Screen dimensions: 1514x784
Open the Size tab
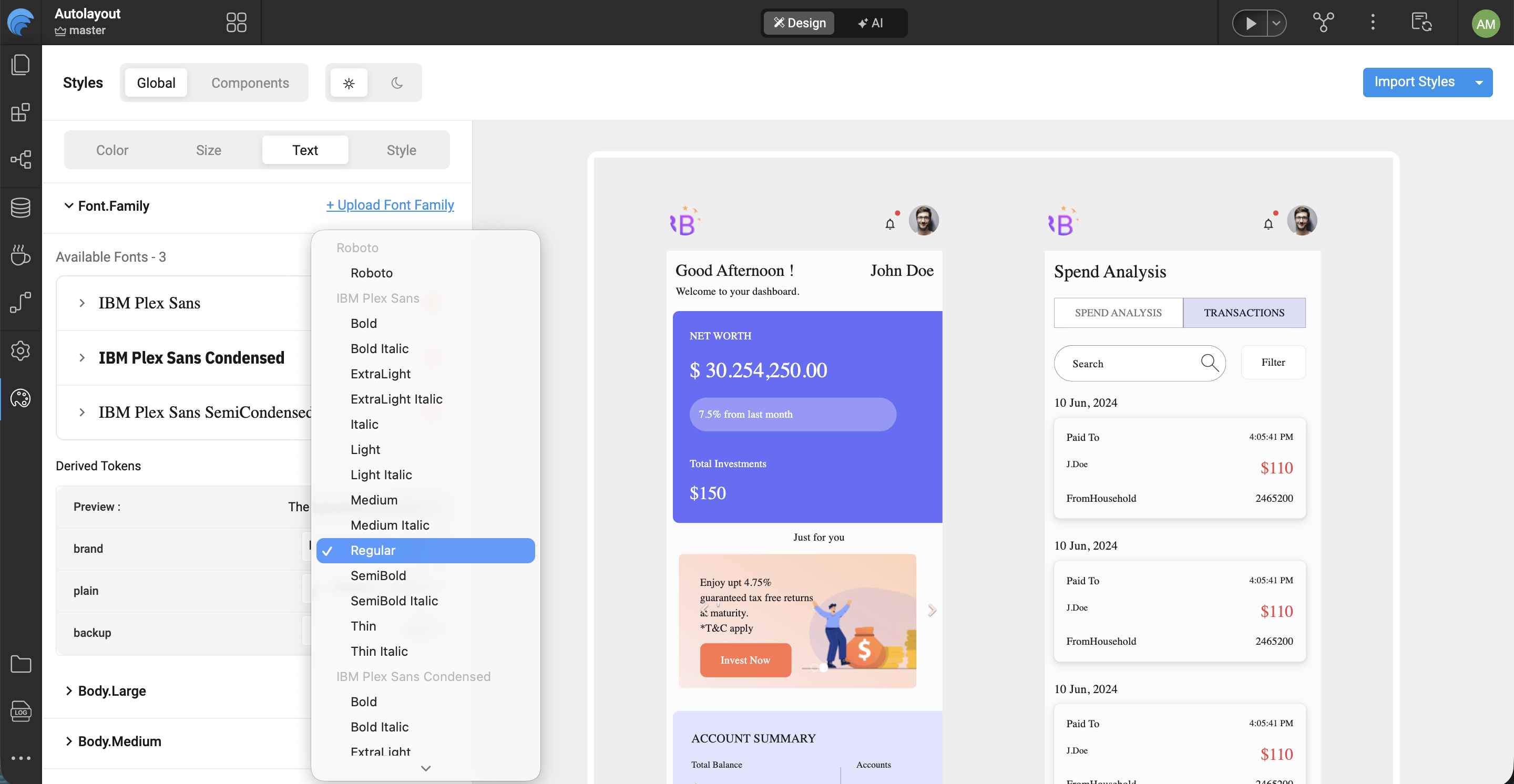tap(209, 150)
